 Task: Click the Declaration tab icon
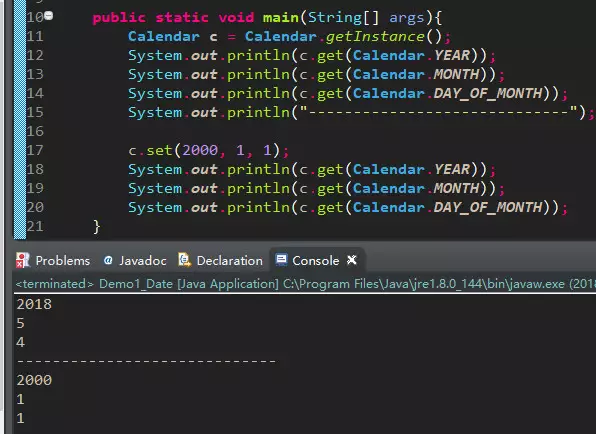pos(185,260)
